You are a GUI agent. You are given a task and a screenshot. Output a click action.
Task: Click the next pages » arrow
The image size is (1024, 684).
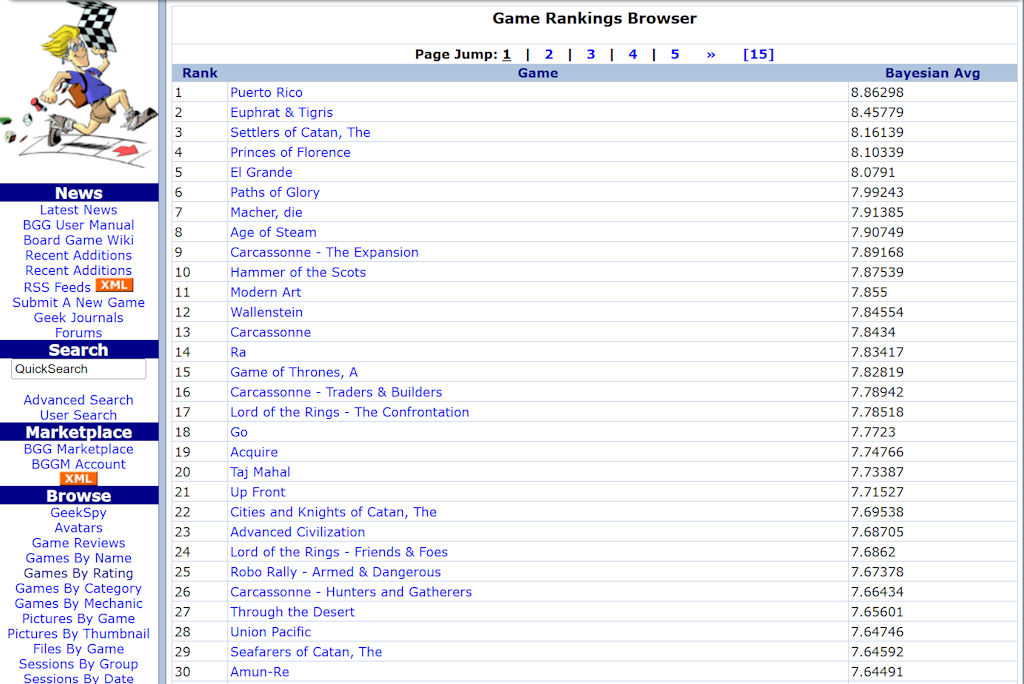tap(711, 54)
